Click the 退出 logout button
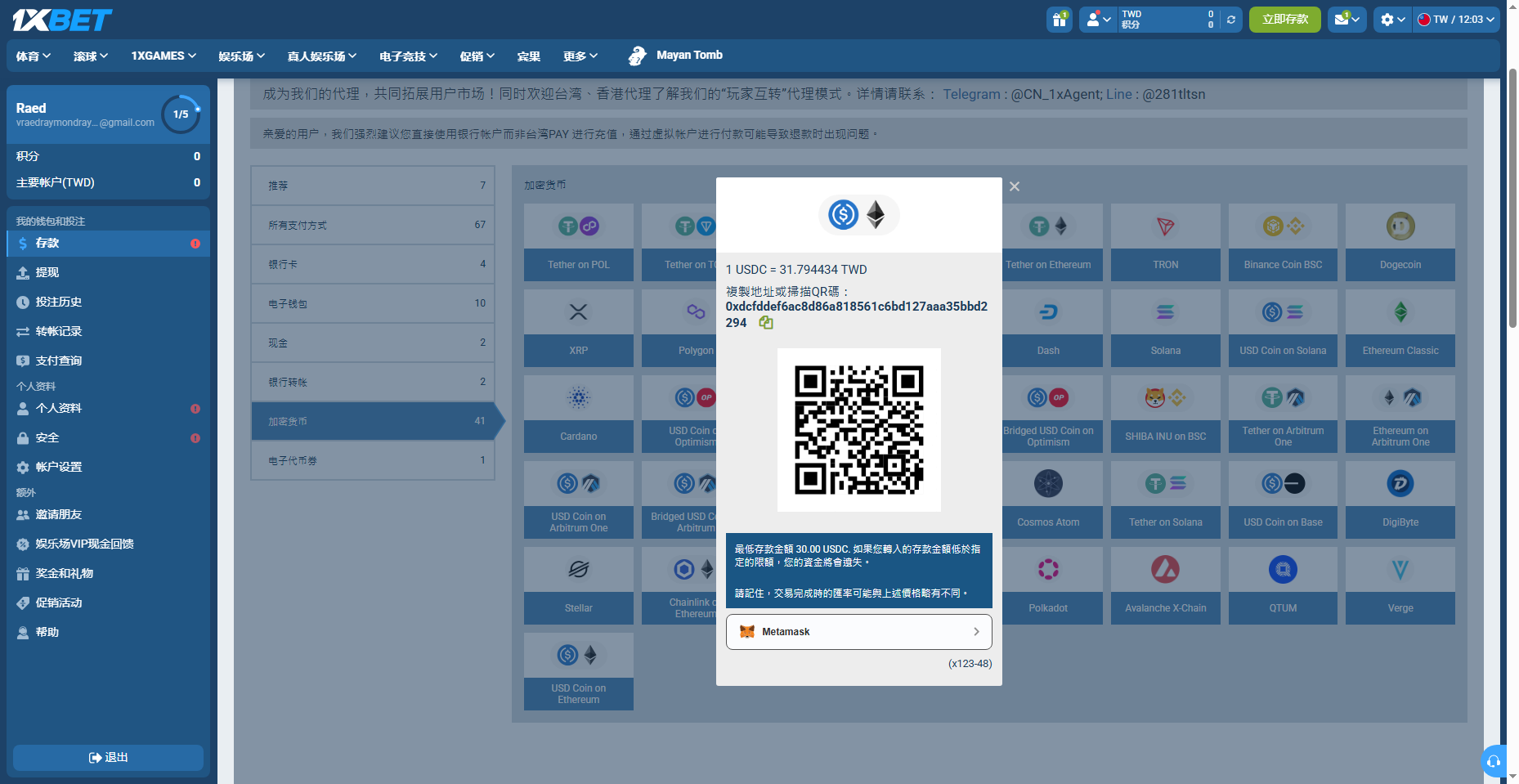1519x784 pixels. pyautogui.click(x=108, y=758)
